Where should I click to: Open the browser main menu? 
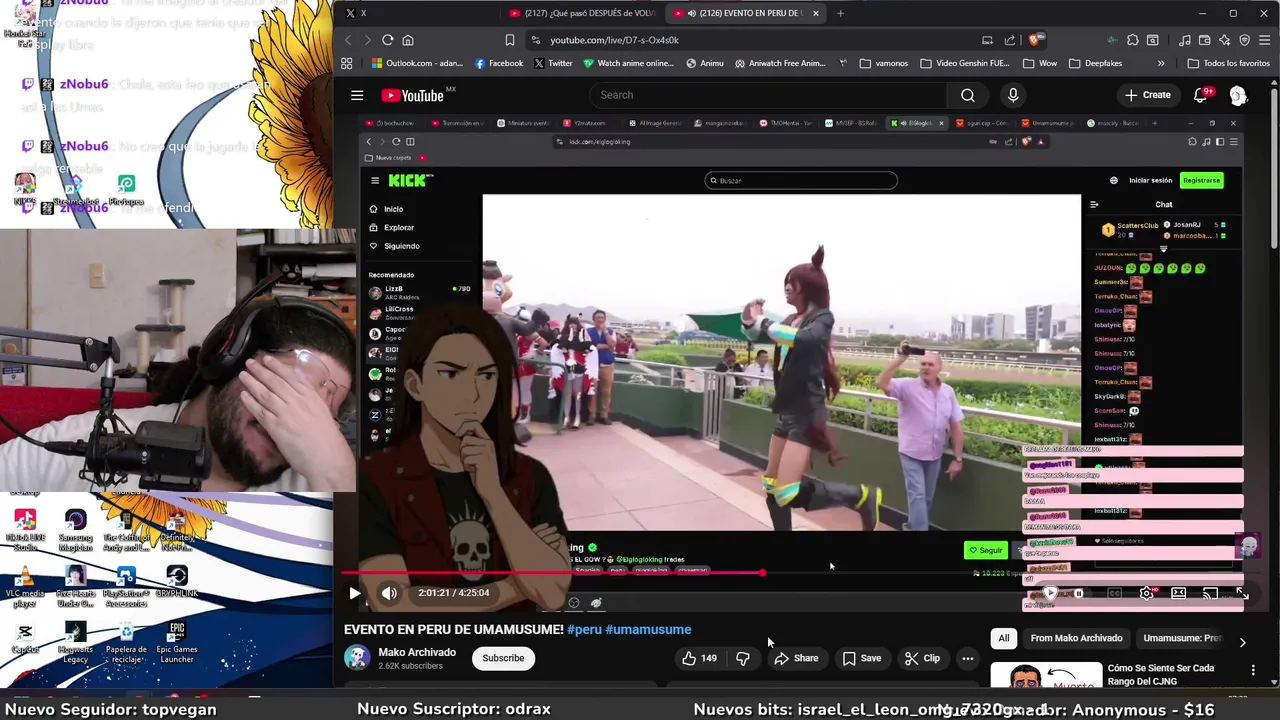[x=1264, y=40]
